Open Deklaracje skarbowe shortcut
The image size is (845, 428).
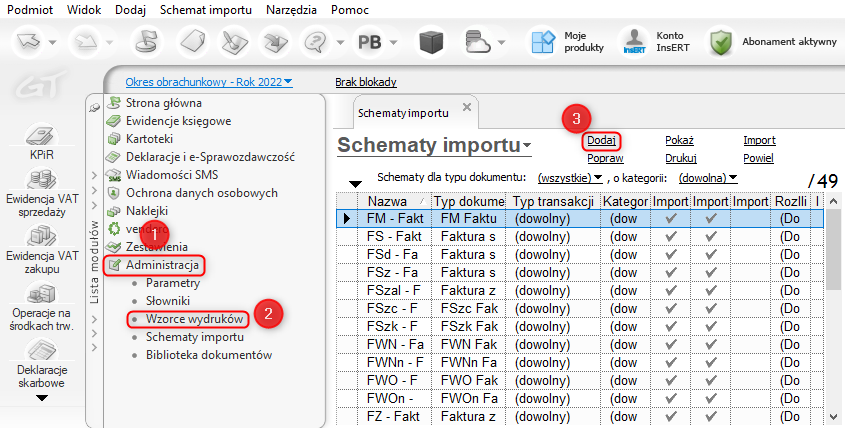coord(42,364)
